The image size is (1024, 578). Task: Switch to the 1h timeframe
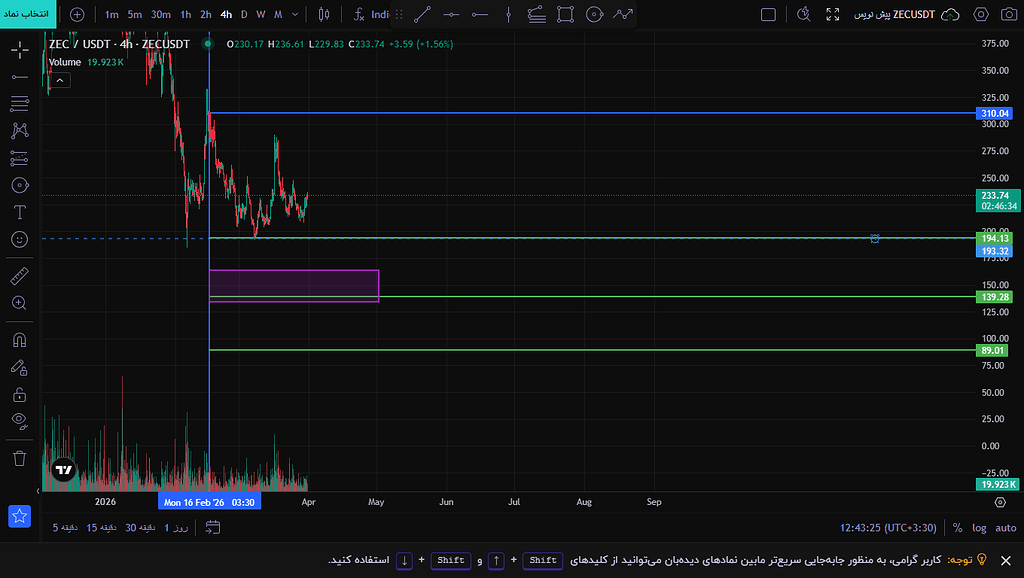(186, 14)
